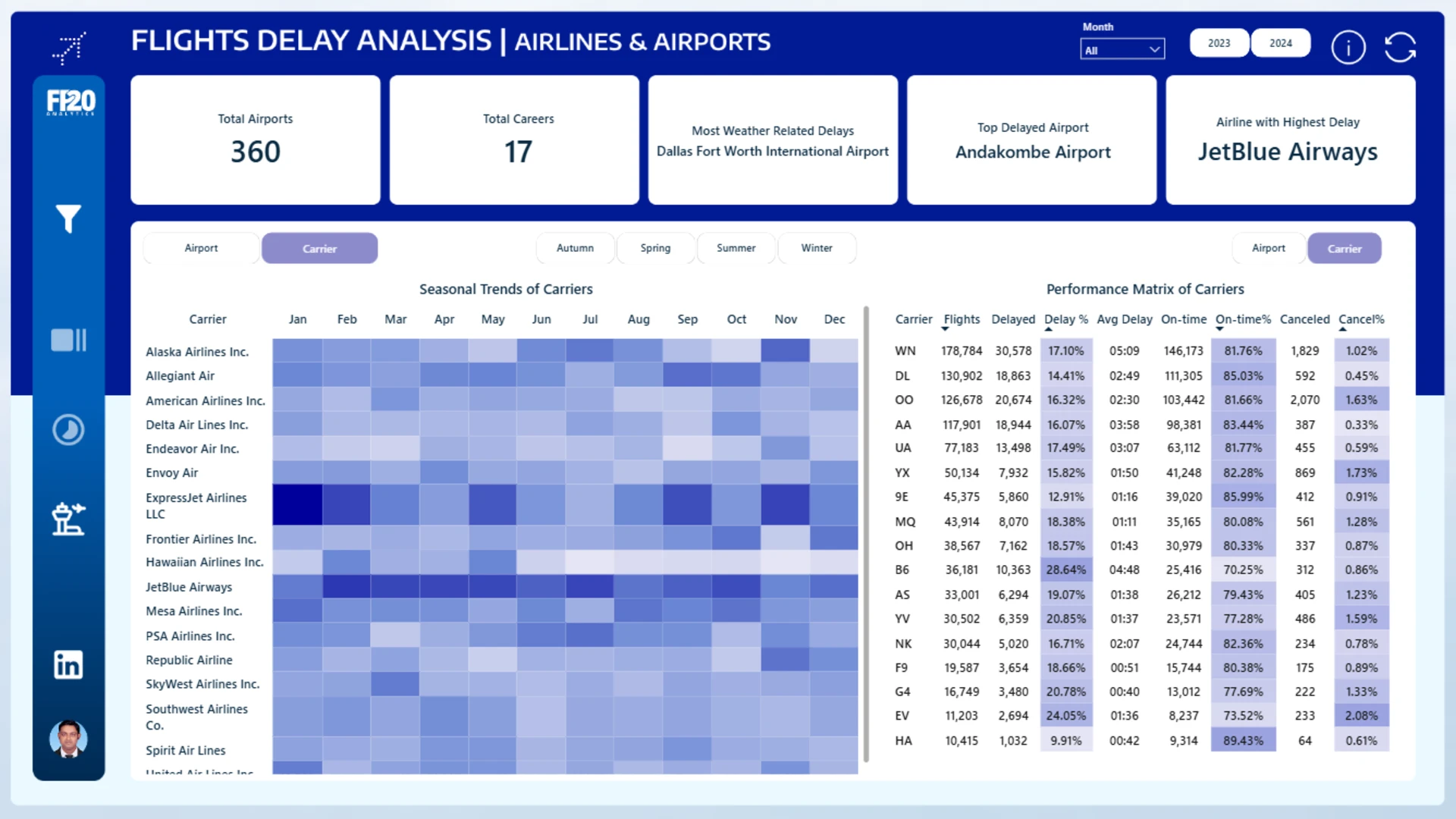Viewport: 1456px width, 819px height.
Task: Filter by Autumn season
Action: click(x=575, y=248)
